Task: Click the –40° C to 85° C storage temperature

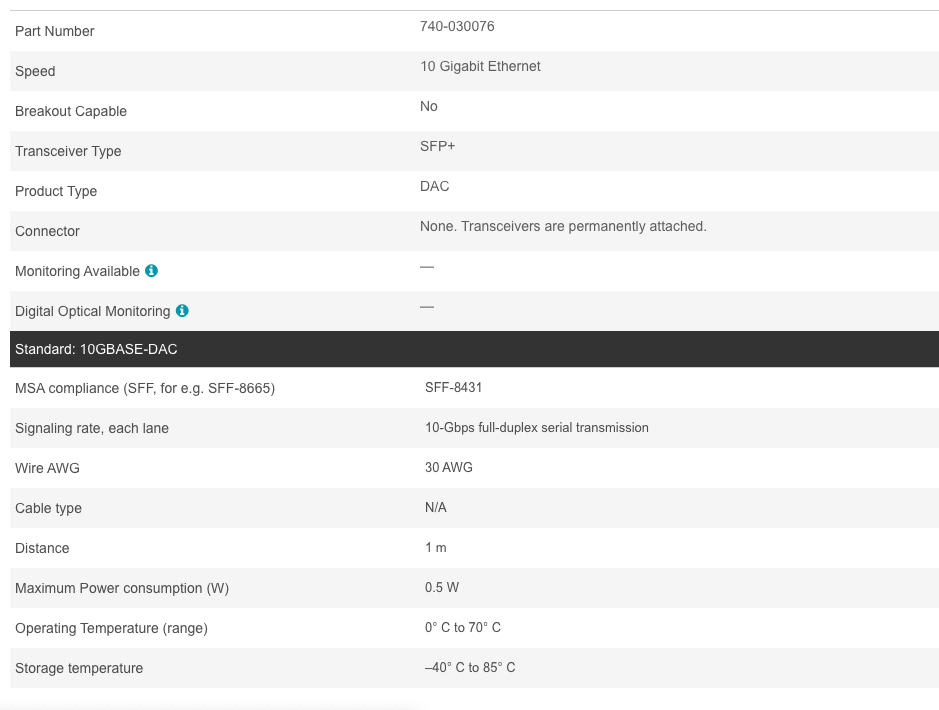Action: click(469, 667)
